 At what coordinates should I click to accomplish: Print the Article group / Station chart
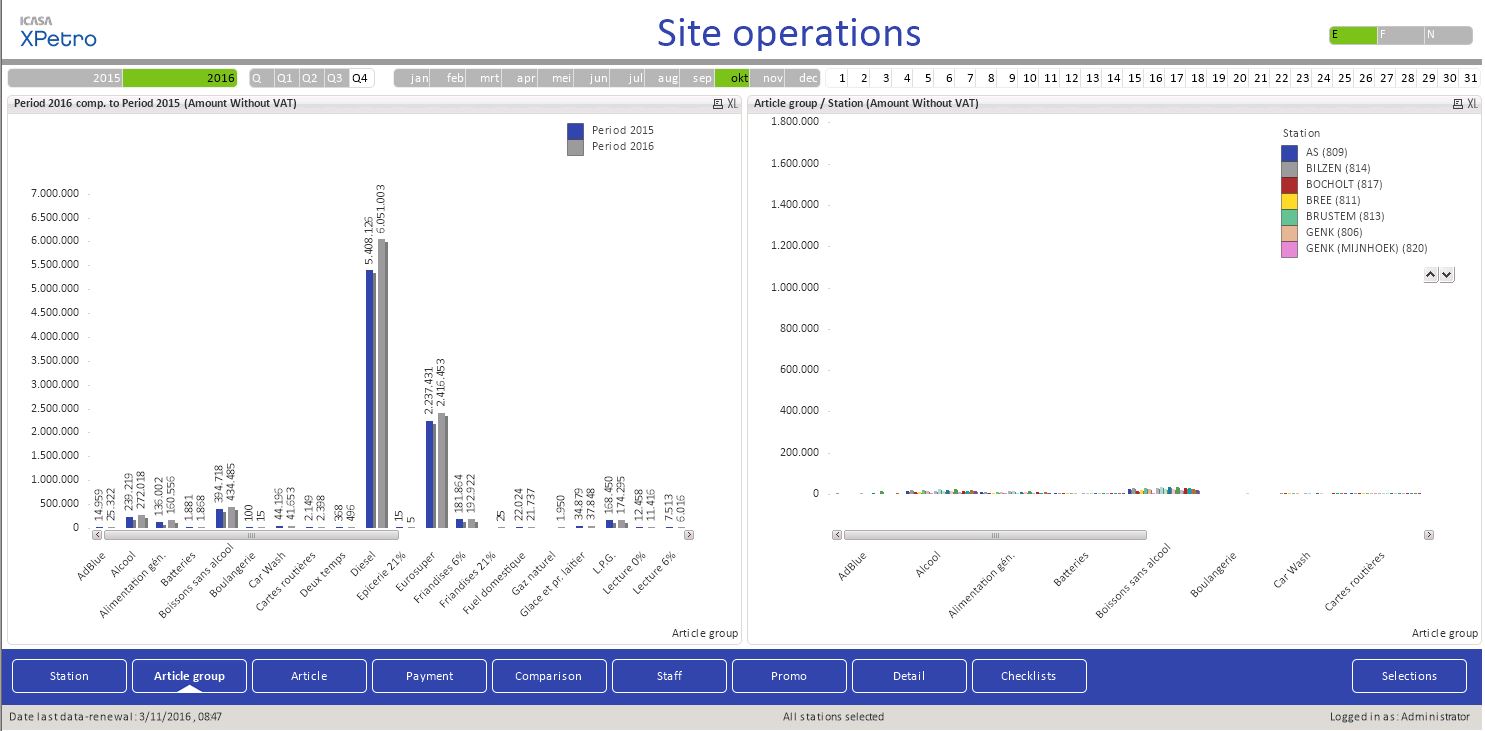1457,103
